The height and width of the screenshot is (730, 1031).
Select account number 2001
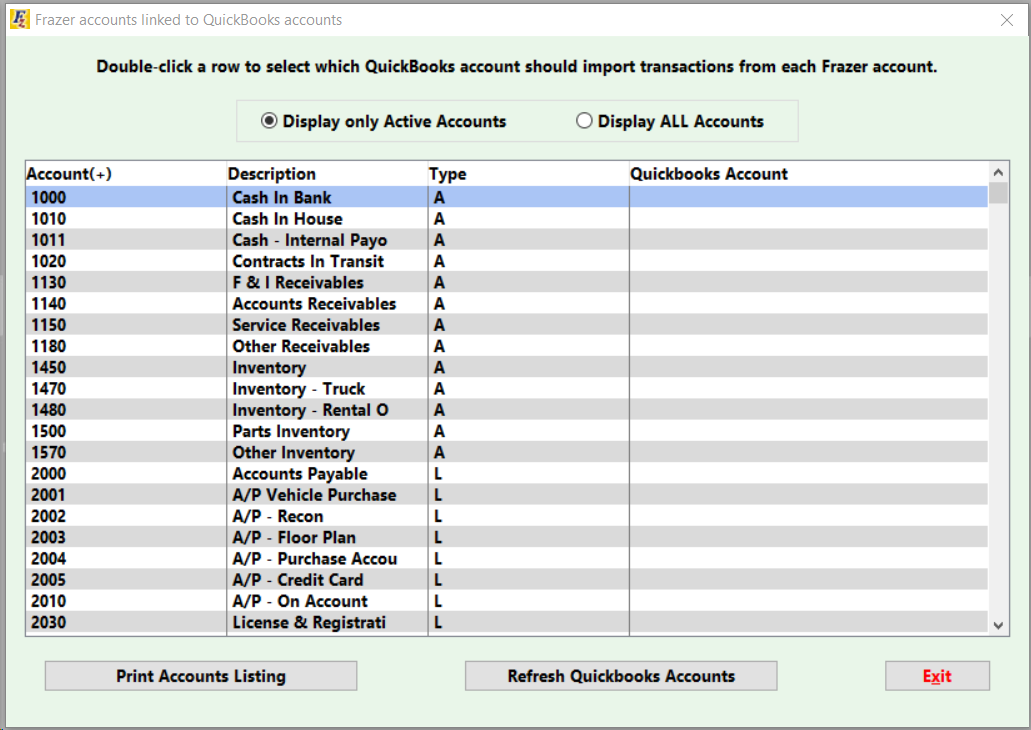point(49,495)
